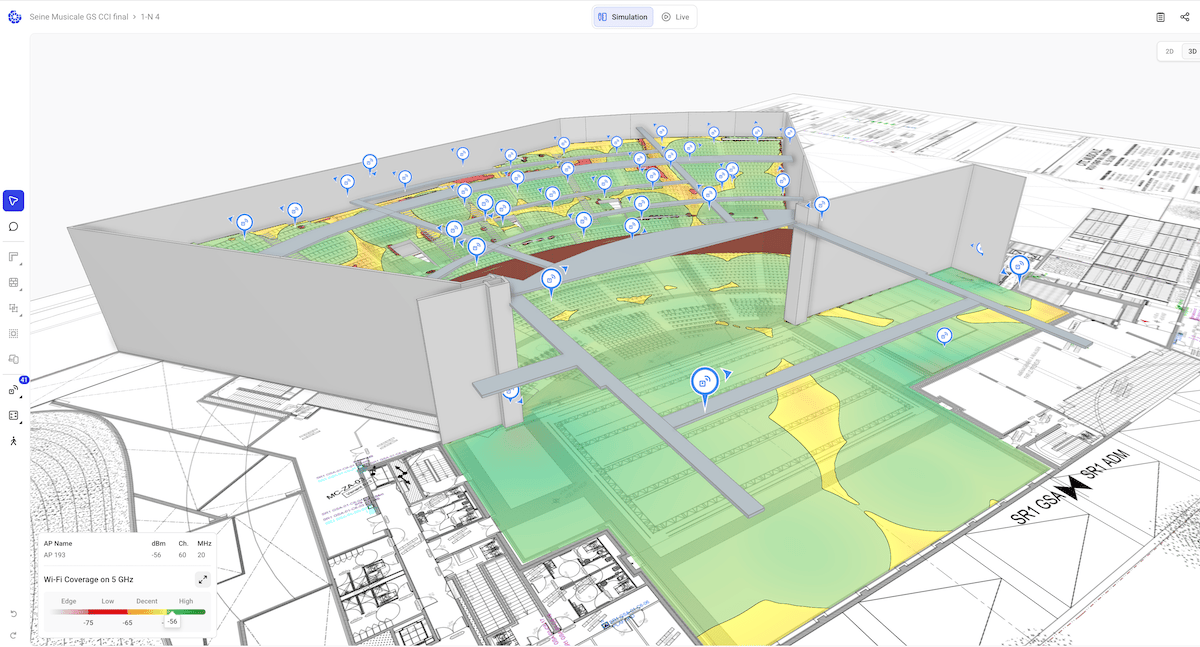1200x647 pixels.
Task: Select the highlighted AP 193 pin on the map
Action: click(x=703, y=380)
